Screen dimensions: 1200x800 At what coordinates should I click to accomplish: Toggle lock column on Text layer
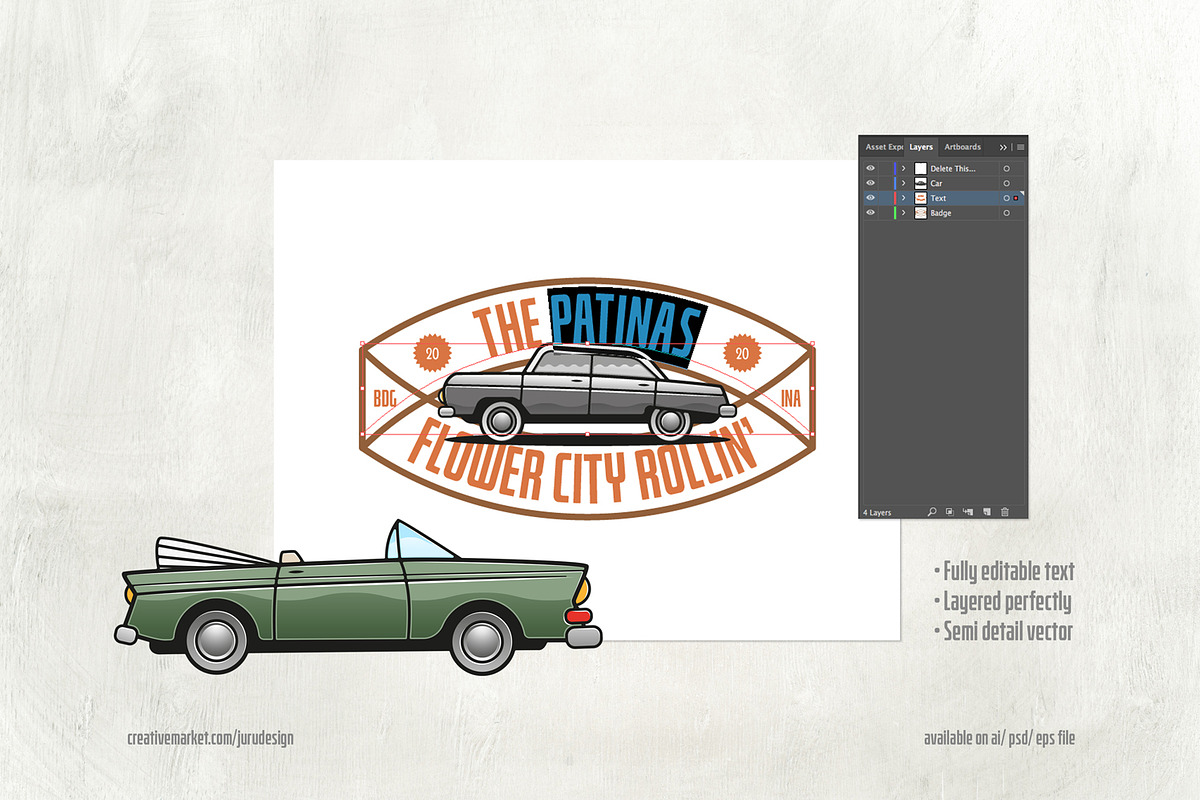(886, 198)
